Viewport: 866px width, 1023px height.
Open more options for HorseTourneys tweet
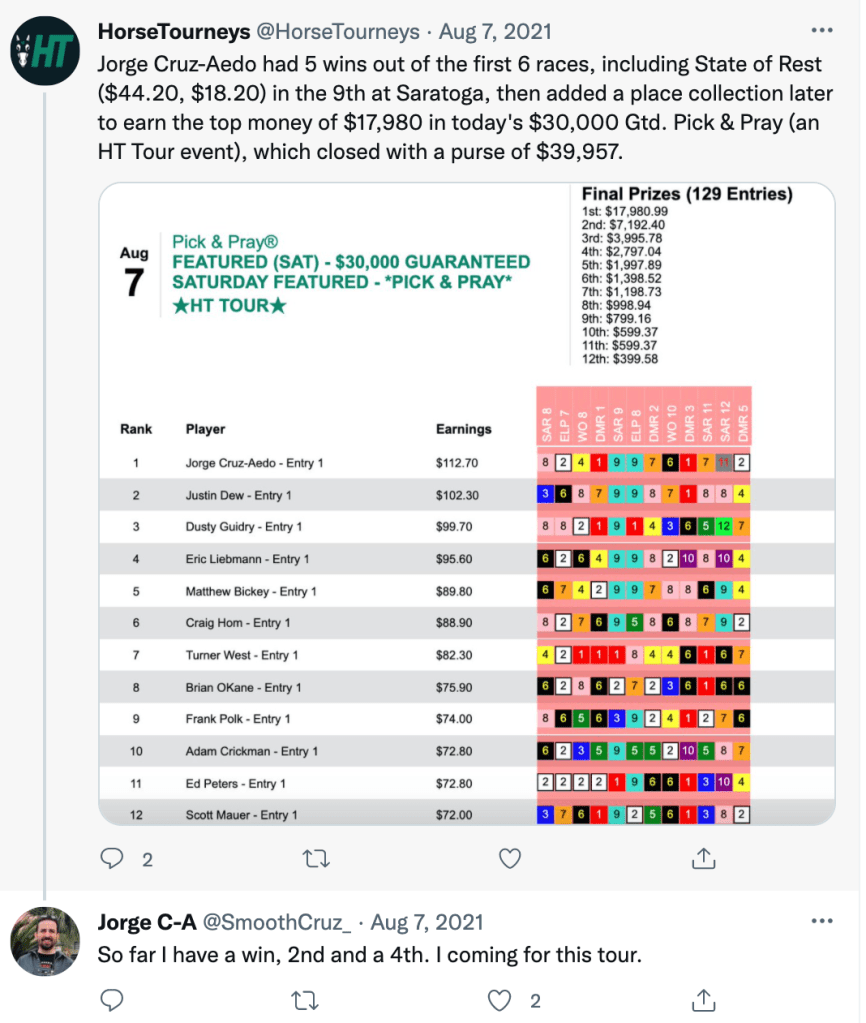point(821,30)
